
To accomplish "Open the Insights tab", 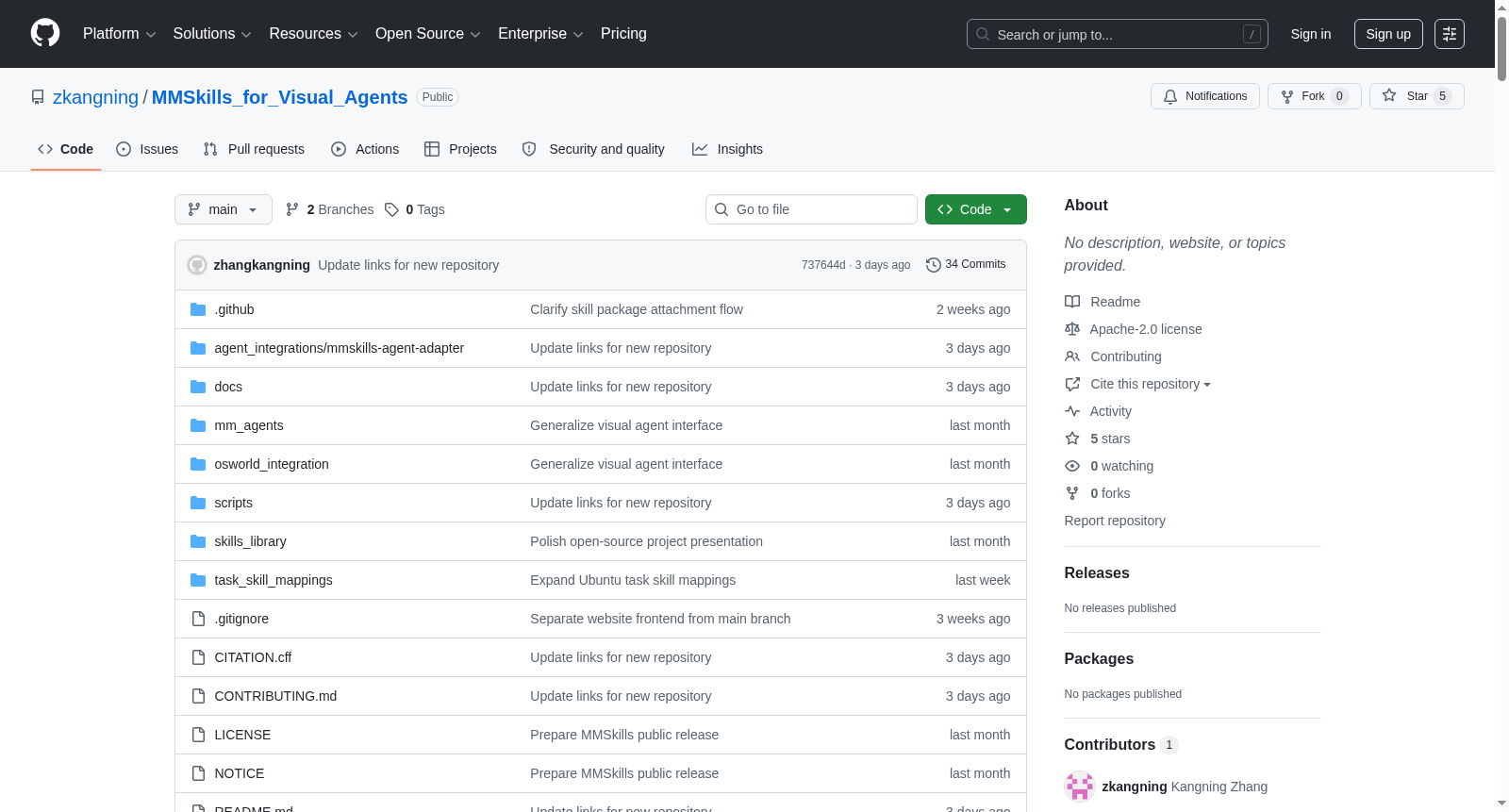I will click(x=727, y=149).
